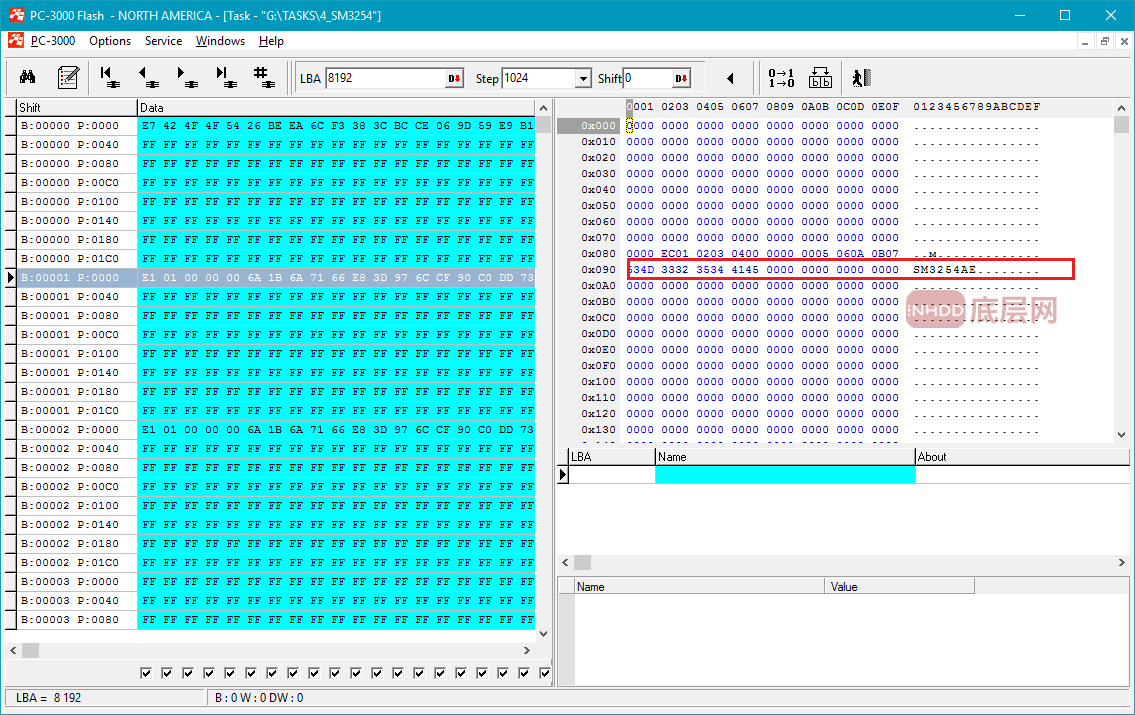Click the cyan Name cell in LBA table
This screenshot has width=1135, height=715.
[785, 475]
